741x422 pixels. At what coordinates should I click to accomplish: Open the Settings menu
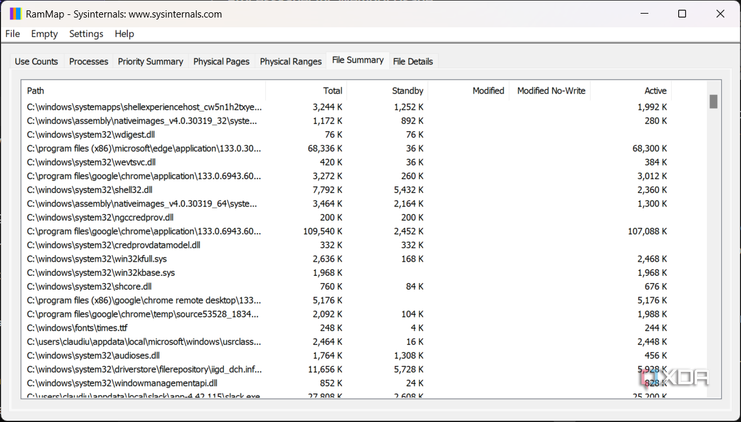(x=86, y=34)
